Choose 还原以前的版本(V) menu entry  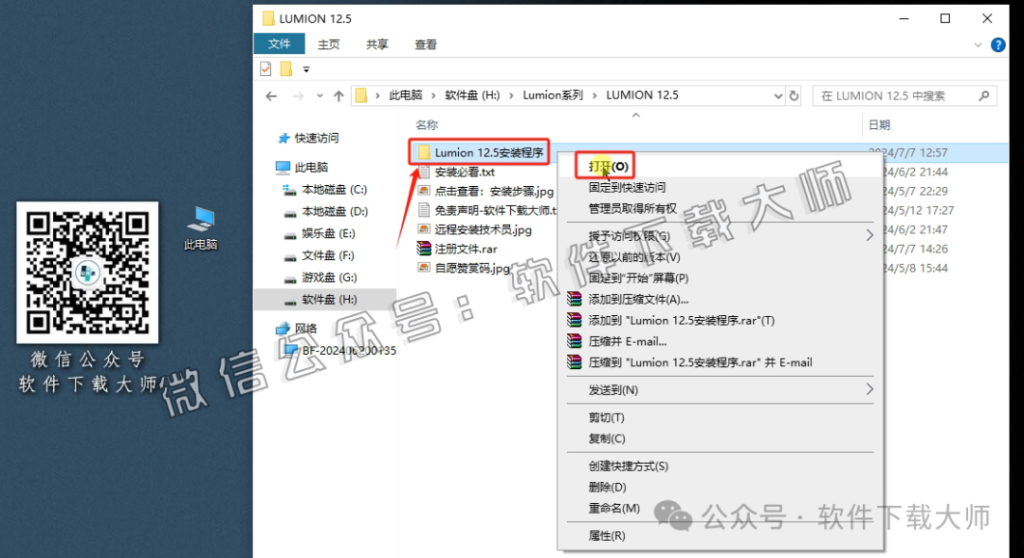click(x=634, y=257)
